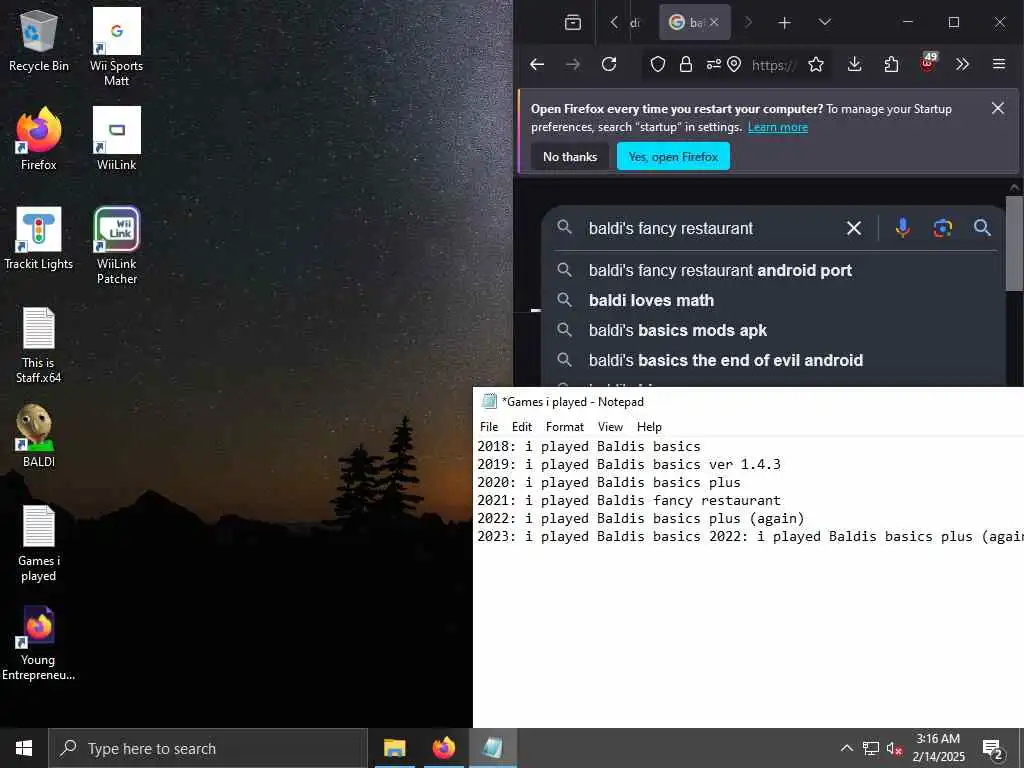Open Firefox tracking protection shield
This screenshot has width=1024, height=768.
point(658,64)
